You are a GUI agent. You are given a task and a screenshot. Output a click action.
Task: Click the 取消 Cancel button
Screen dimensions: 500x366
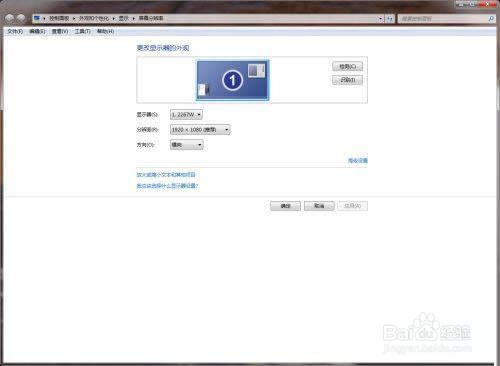(x=319, y=206)
